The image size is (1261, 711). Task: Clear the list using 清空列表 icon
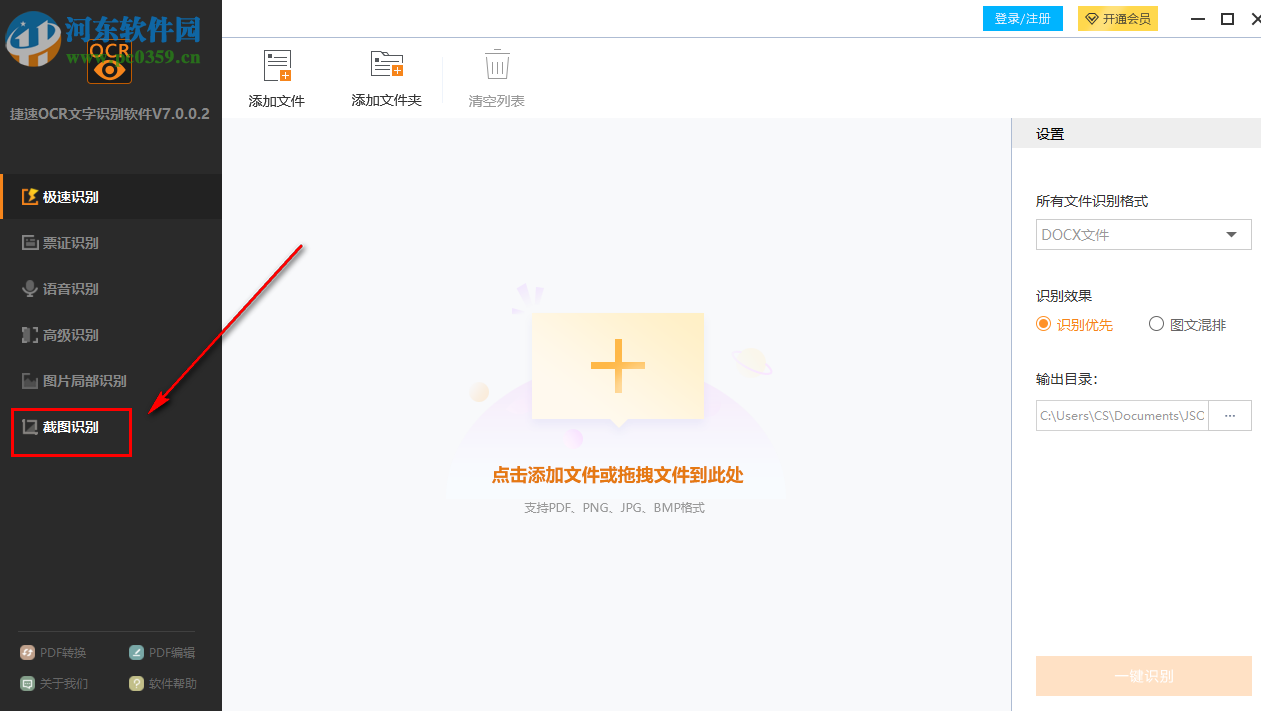496,76
